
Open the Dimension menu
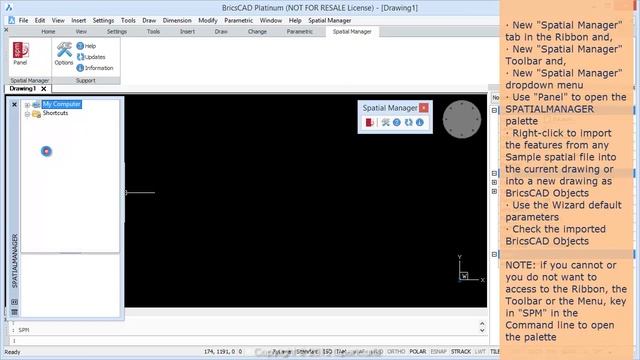click(x=177, y=20)
